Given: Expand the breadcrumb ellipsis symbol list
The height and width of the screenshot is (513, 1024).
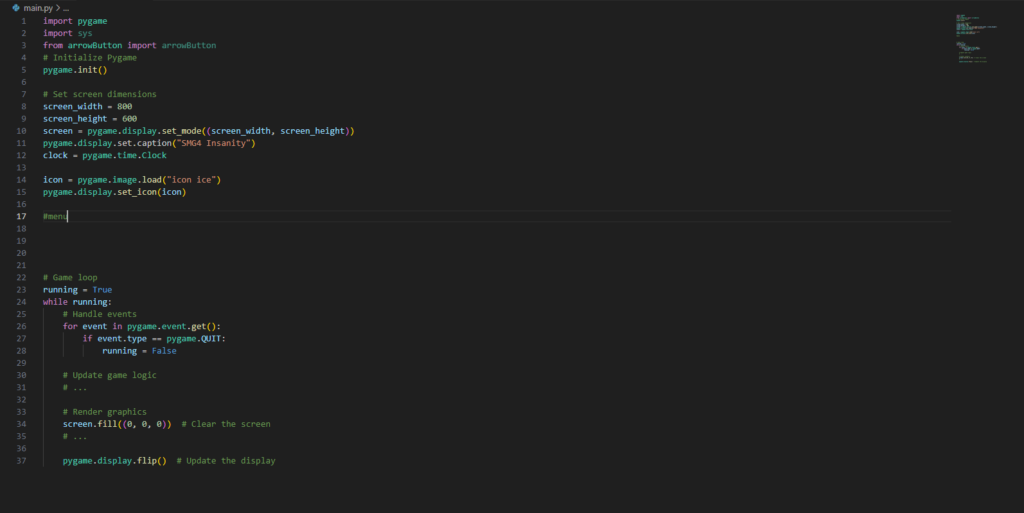Looking at the screenshot, I should (x=66, y=7).
